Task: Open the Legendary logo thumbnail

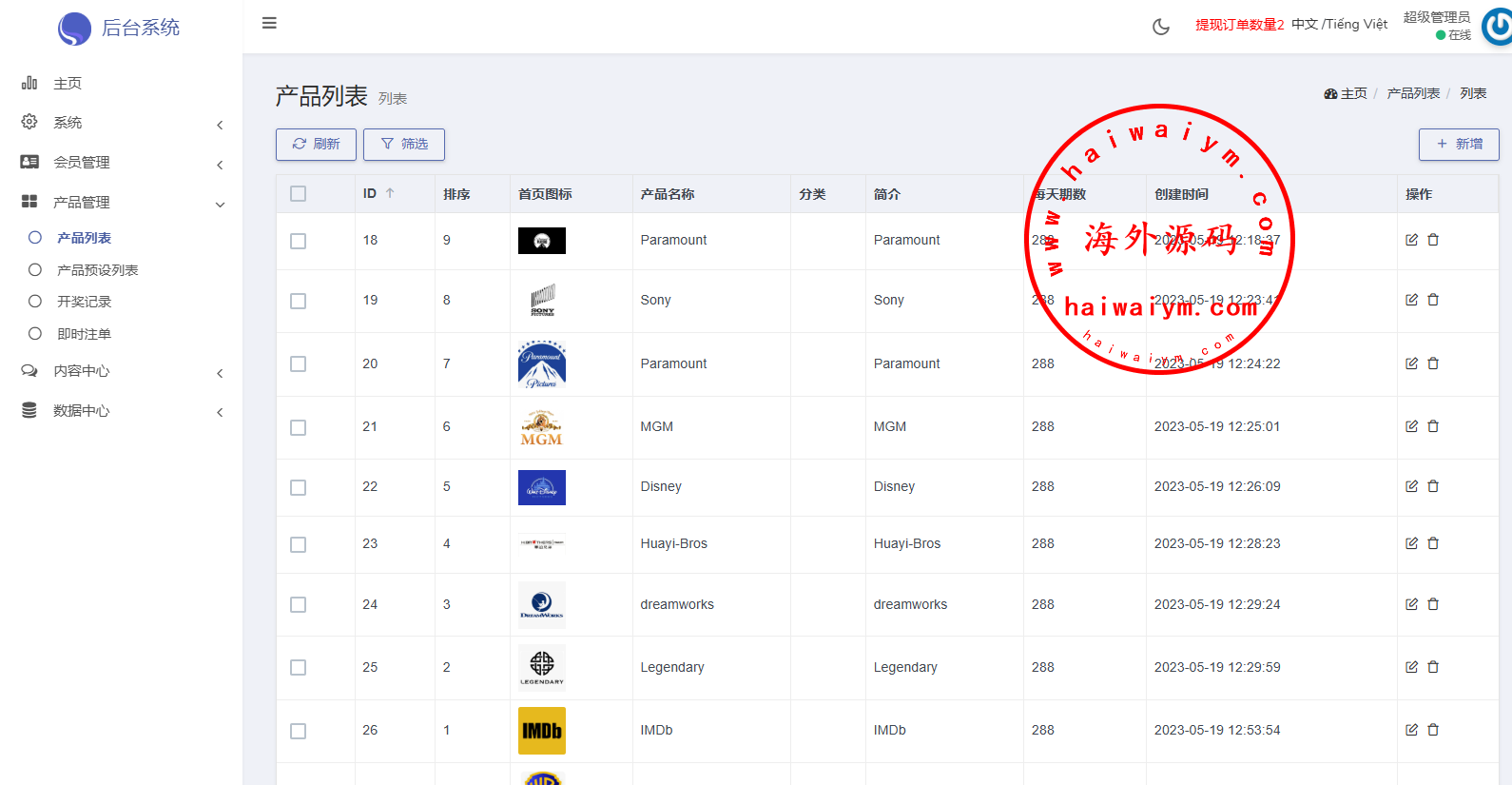Action: point(542,666)
